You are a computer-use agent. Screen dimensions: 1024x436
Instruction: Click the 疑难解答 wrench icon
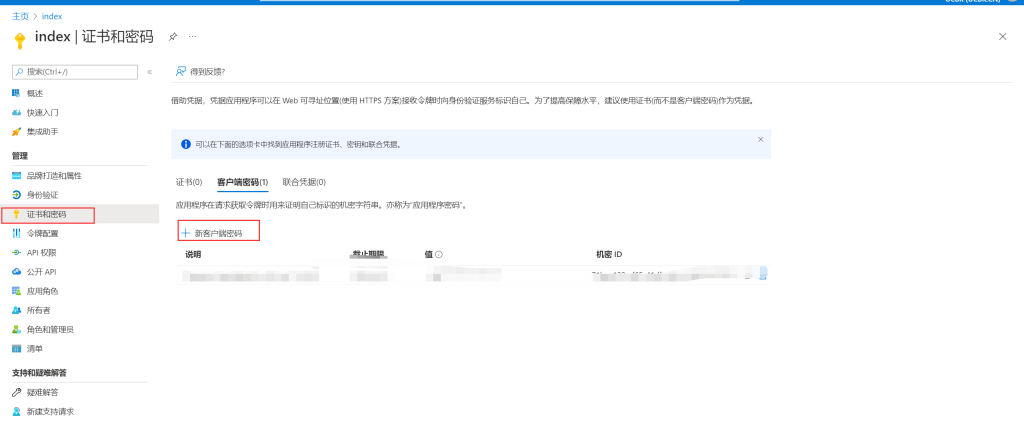point(16,392)
